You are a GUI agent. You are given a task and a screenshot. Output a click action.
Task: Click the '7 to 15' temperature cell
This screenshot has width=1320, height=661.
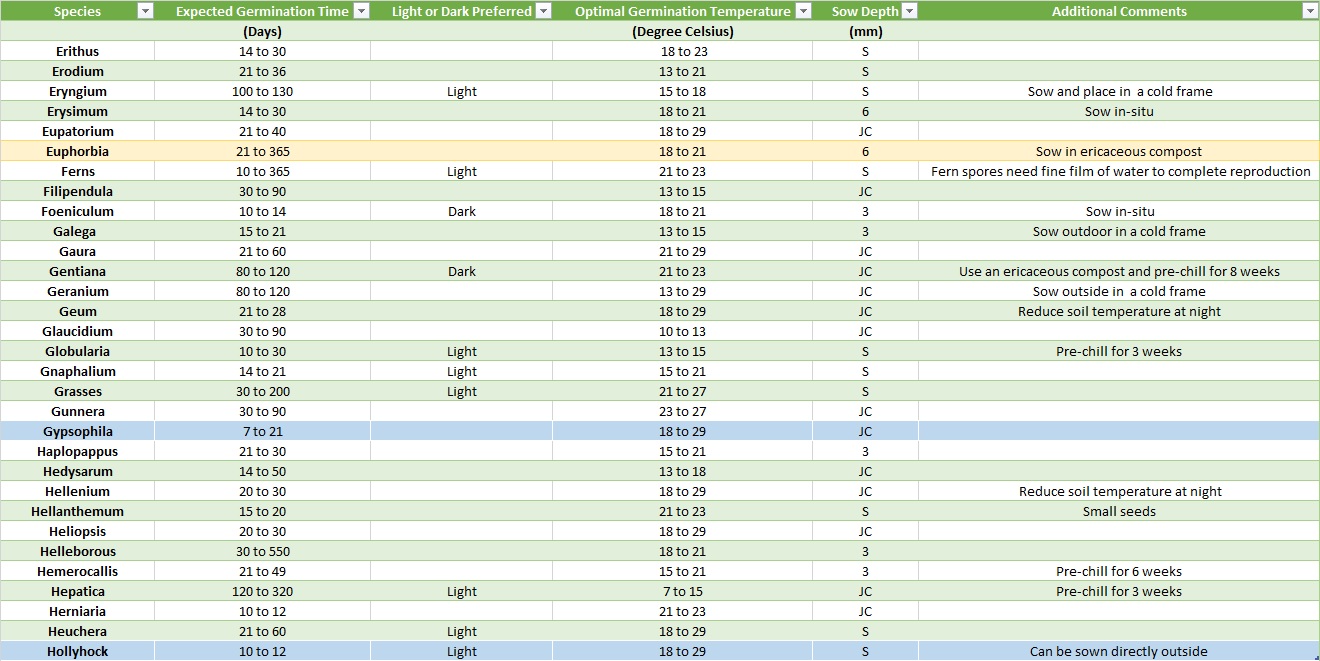682,591
